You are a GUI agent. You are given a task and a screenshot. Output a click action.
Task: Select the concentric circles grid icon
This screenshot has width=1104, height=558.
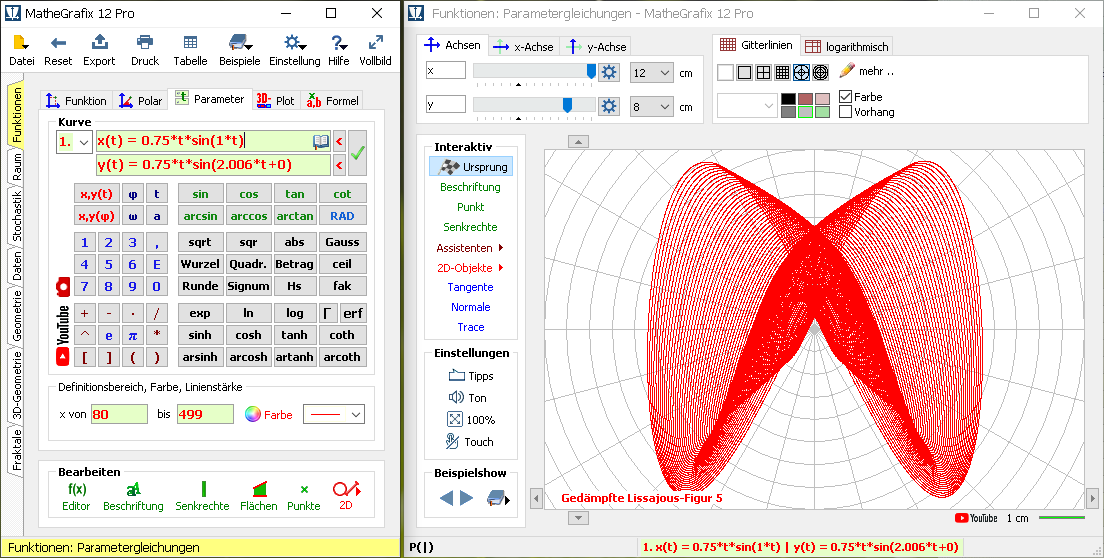point(820,72)
